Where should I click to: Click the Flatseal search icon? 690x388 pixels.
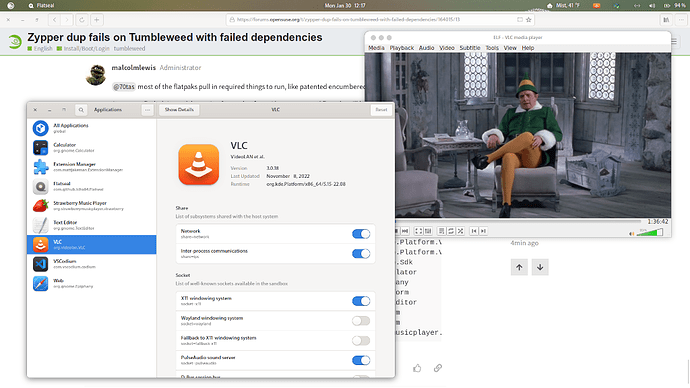(81, 110)
